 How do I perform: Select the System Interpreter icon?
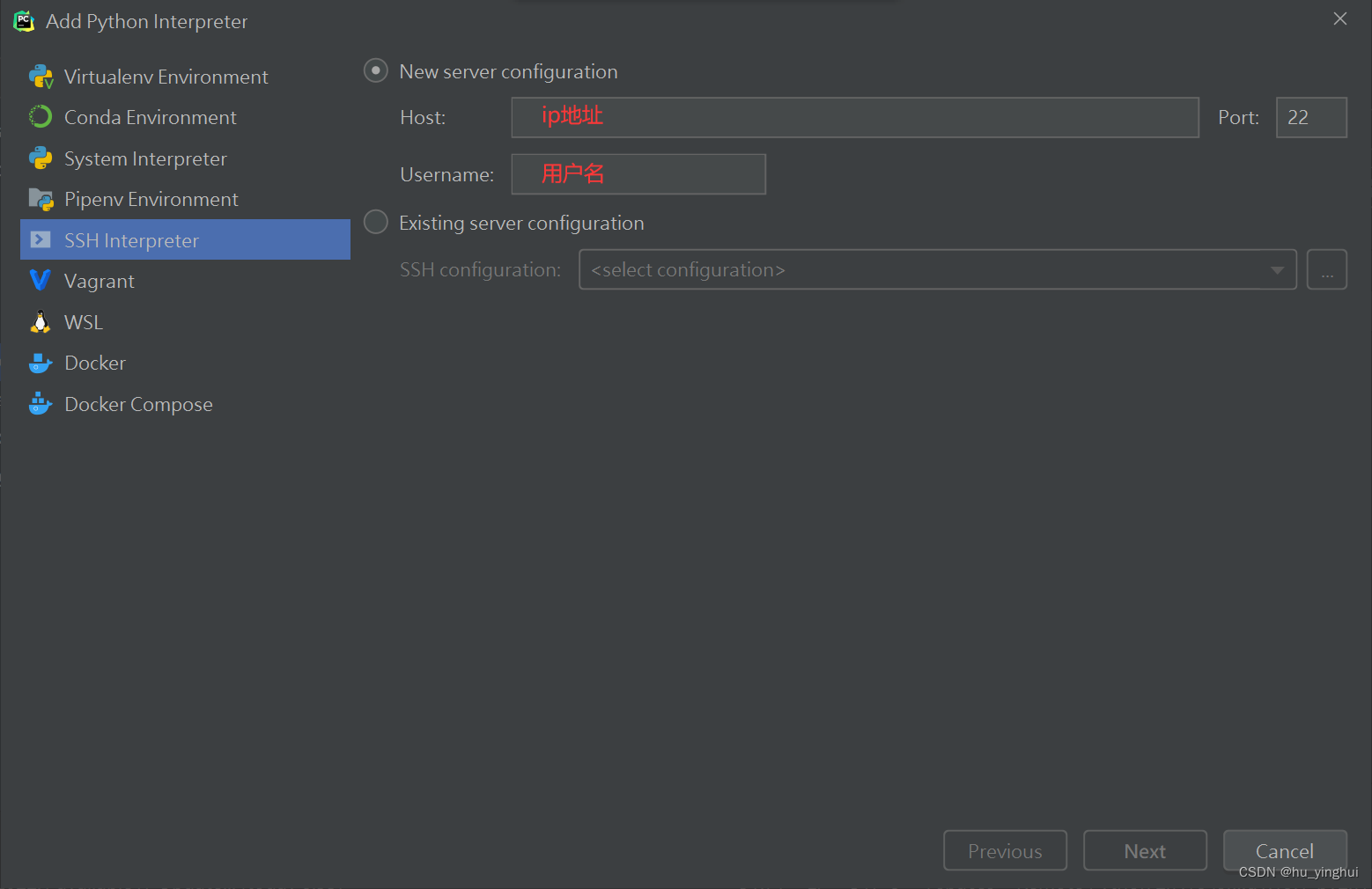click(41, 158)
